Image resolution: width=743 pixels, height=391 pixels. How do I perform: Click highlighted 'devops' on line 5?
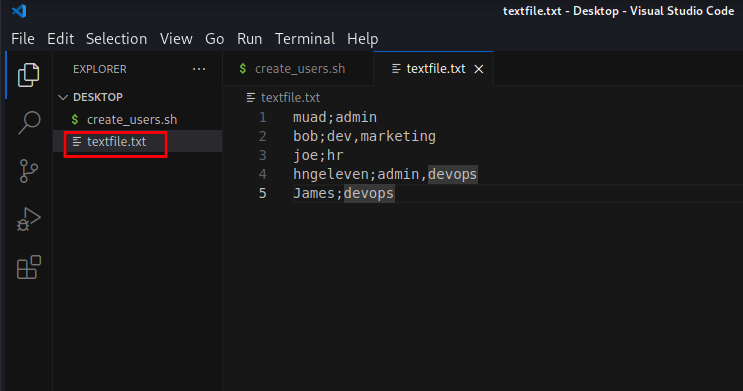369,193
